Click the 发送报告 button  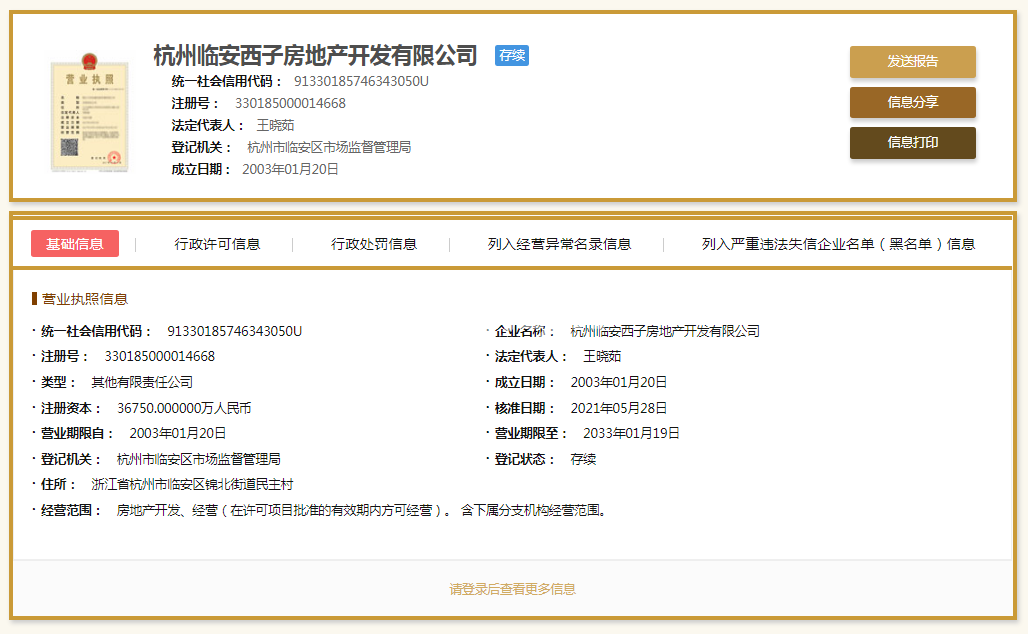click(913, 62)
